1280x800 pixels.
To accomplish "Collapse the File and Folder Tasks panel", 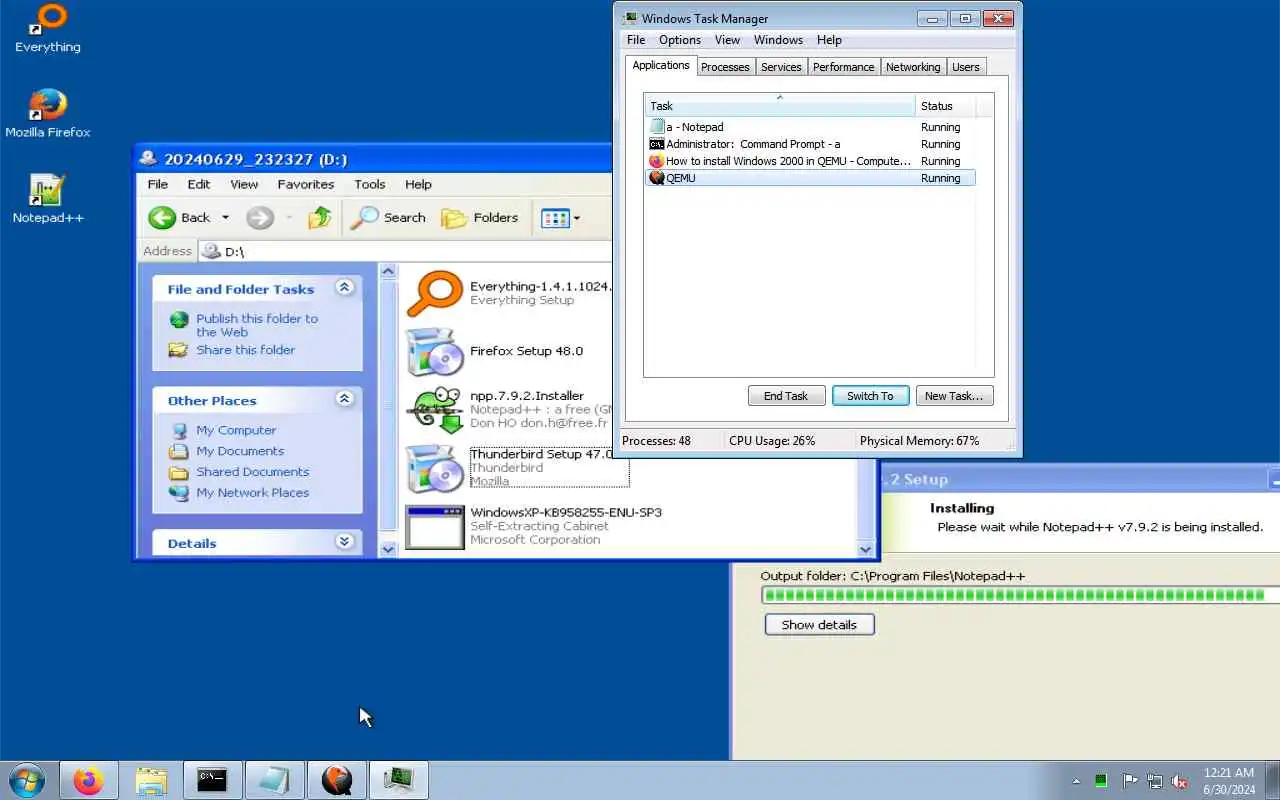I will click(x=345, y=288).
